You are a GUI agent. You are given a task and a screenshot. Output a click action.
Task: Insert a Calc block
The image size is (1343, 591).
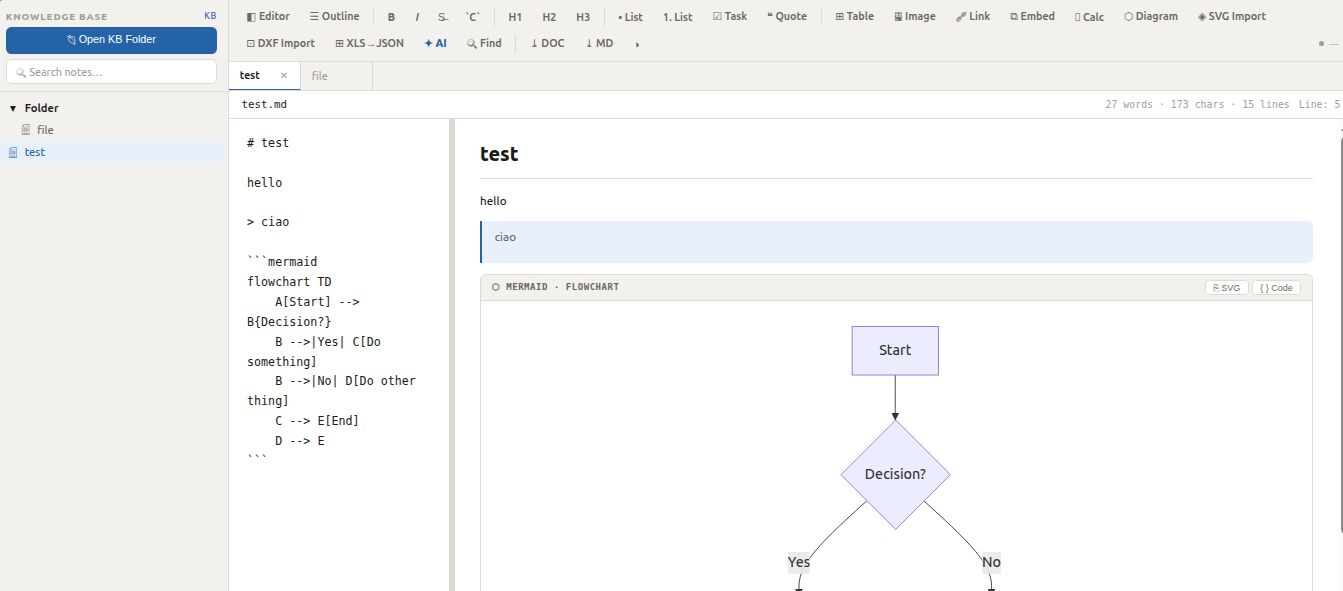[x=1089, y=16]
